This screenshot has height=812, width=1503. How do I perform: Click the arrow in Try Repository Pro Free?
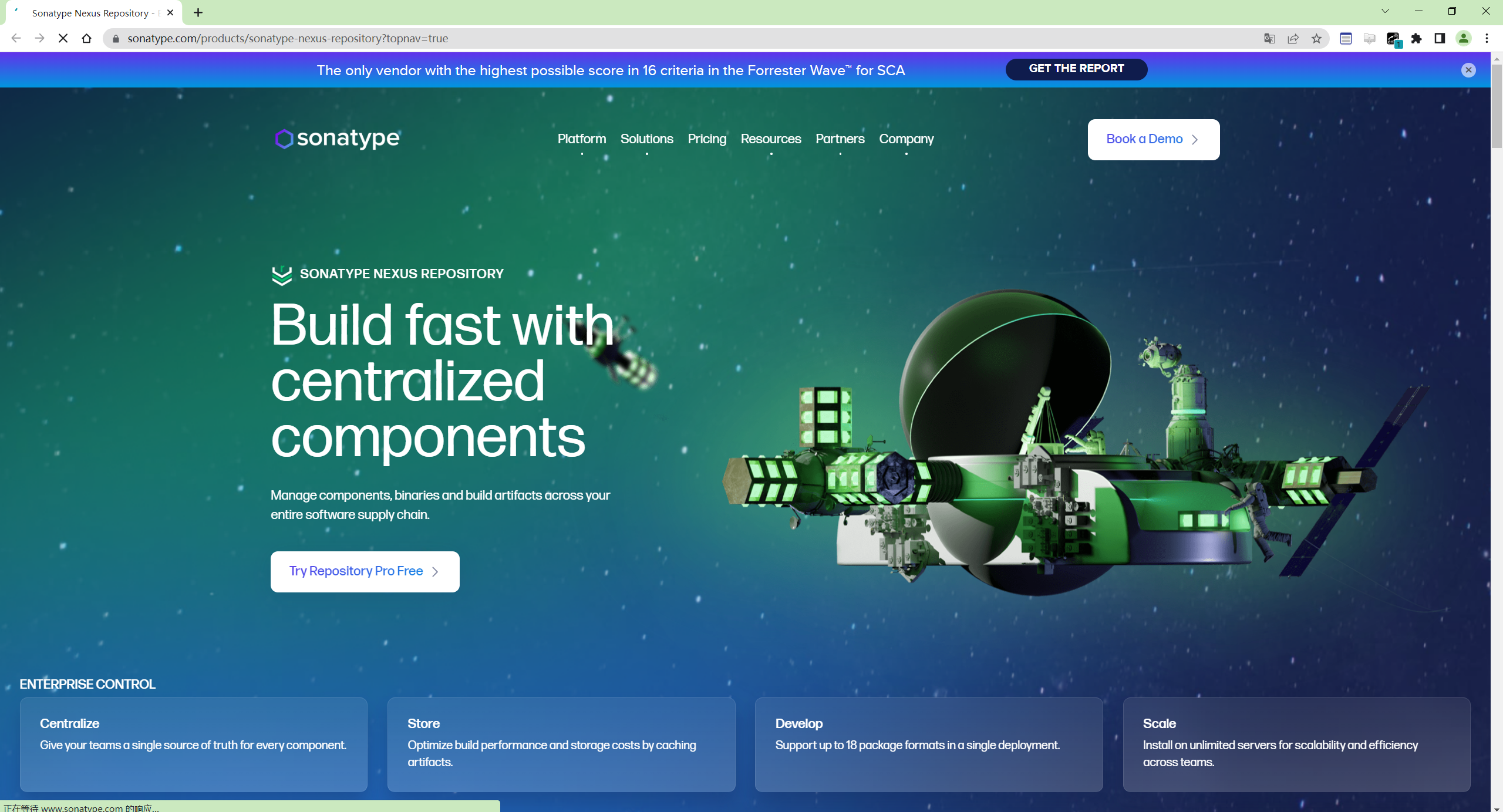point(434,572)
